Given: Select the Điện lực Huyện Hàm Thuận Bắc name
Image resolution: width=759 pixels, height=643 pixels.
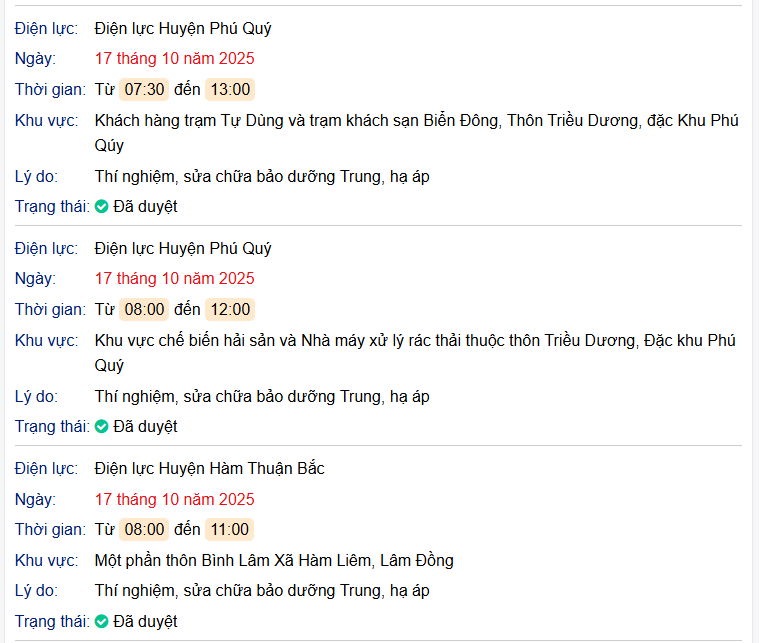Looking at the screenshot, I should [x=209, y=468].
